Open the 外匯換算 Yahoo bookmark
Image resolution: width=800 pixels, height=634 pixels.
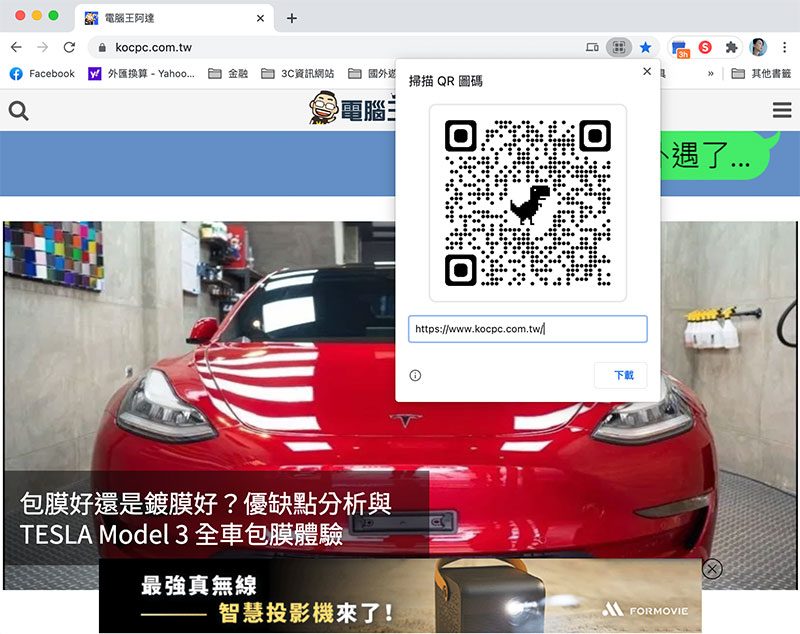coord(141,74)
